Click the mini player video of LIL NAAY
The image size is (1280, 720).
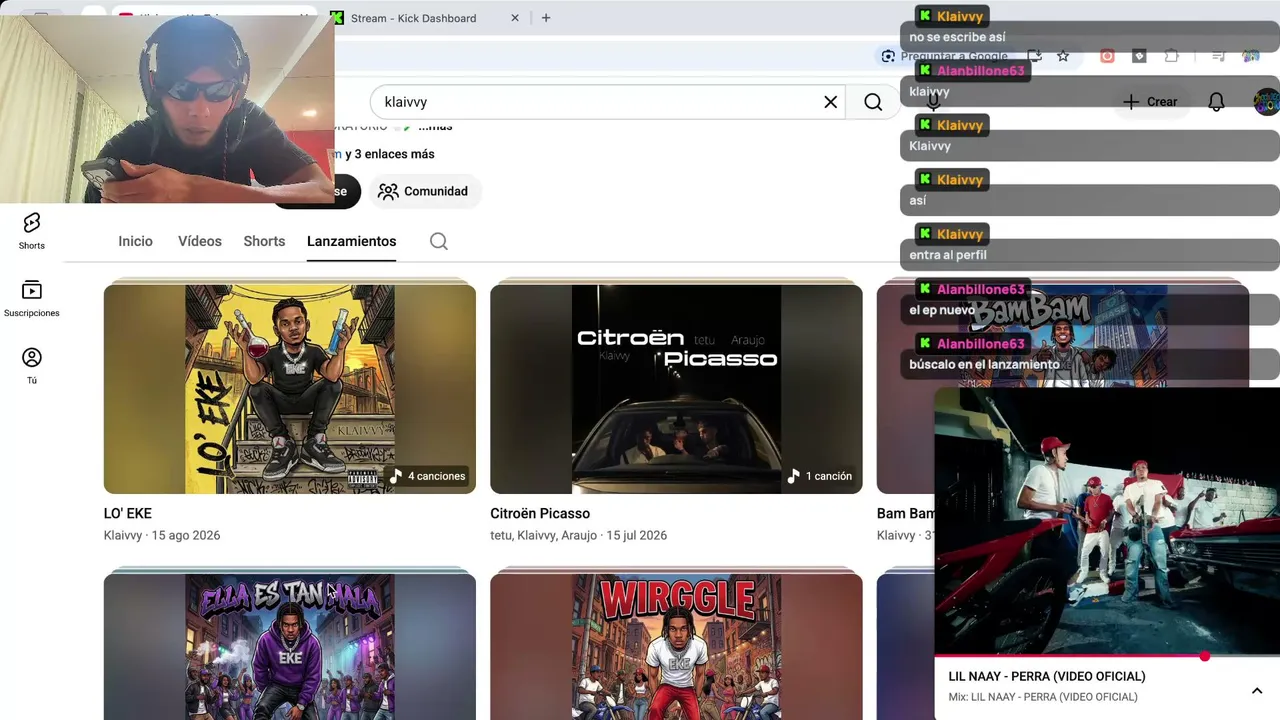1107,521
